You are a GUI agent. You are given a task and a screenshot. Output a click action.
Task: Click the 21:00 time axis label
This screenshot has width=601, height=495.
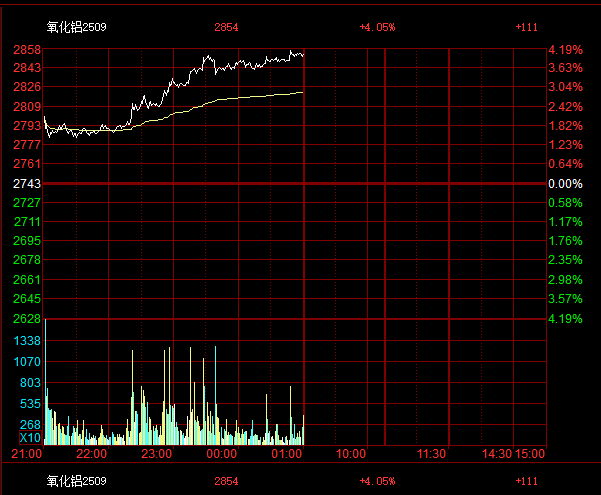(26, 454)
